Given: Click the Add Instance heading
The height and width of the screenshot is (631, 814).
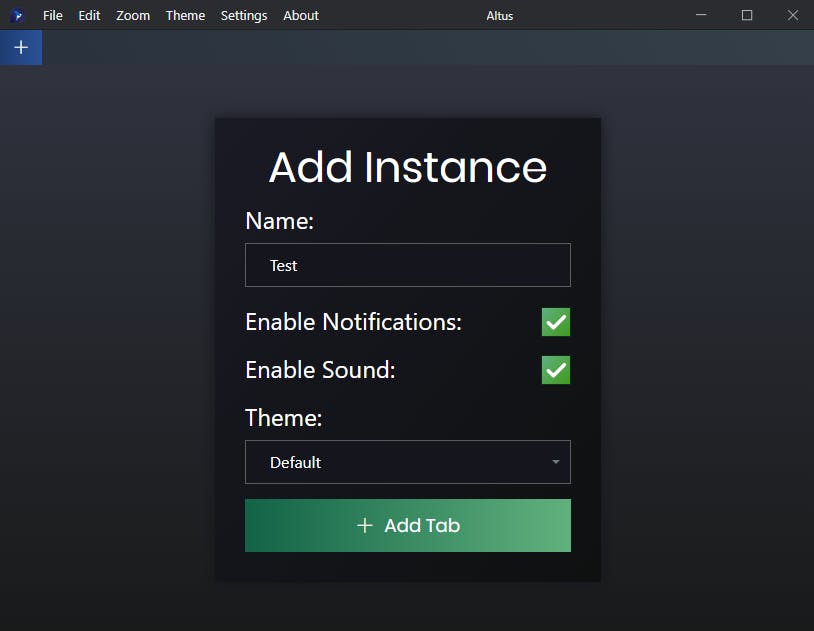Looking at the screenshot, I should click(x=408, y=167).
